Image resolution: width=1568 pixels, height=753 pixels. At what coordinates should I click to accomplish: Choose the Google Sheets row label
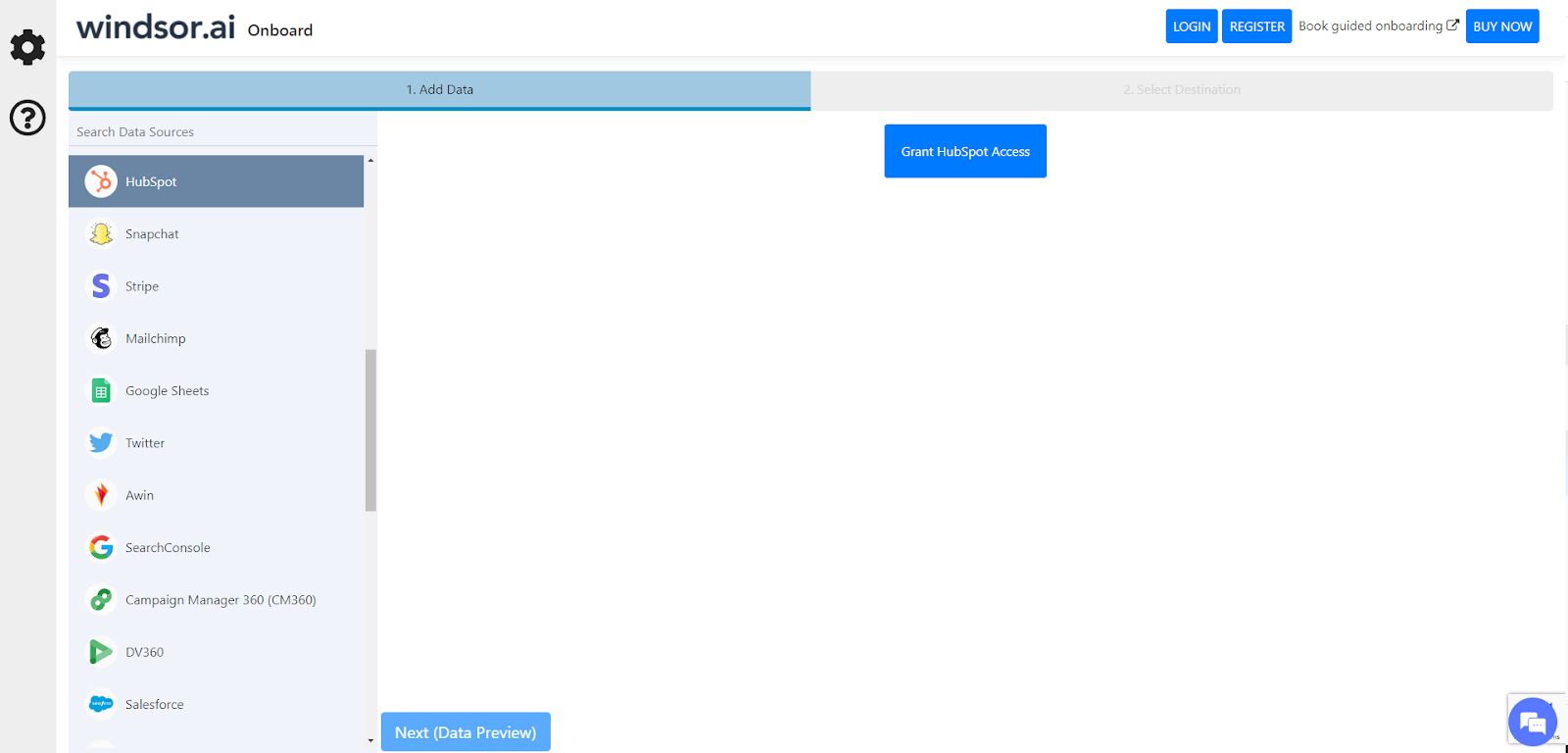pos(167,390)
